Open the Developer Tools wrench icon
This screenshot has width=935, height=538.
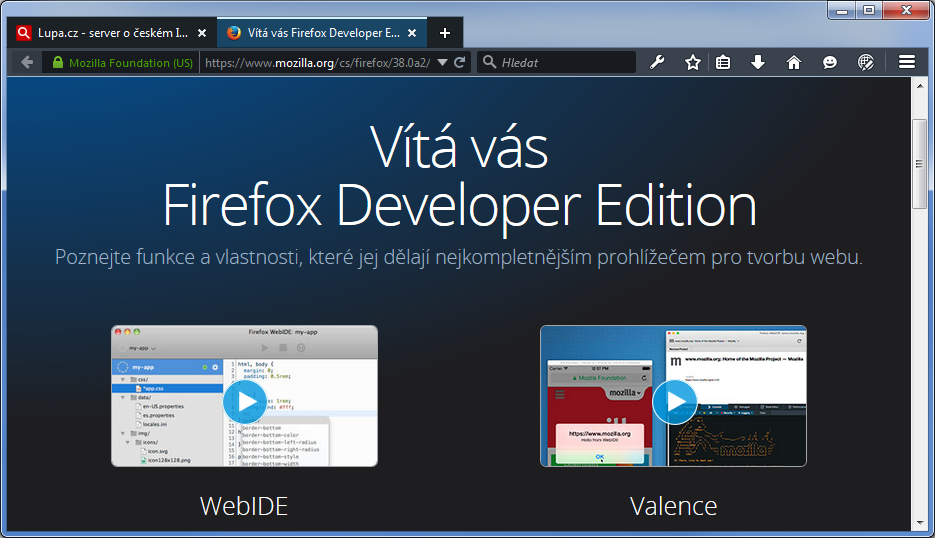click(657, 62)
